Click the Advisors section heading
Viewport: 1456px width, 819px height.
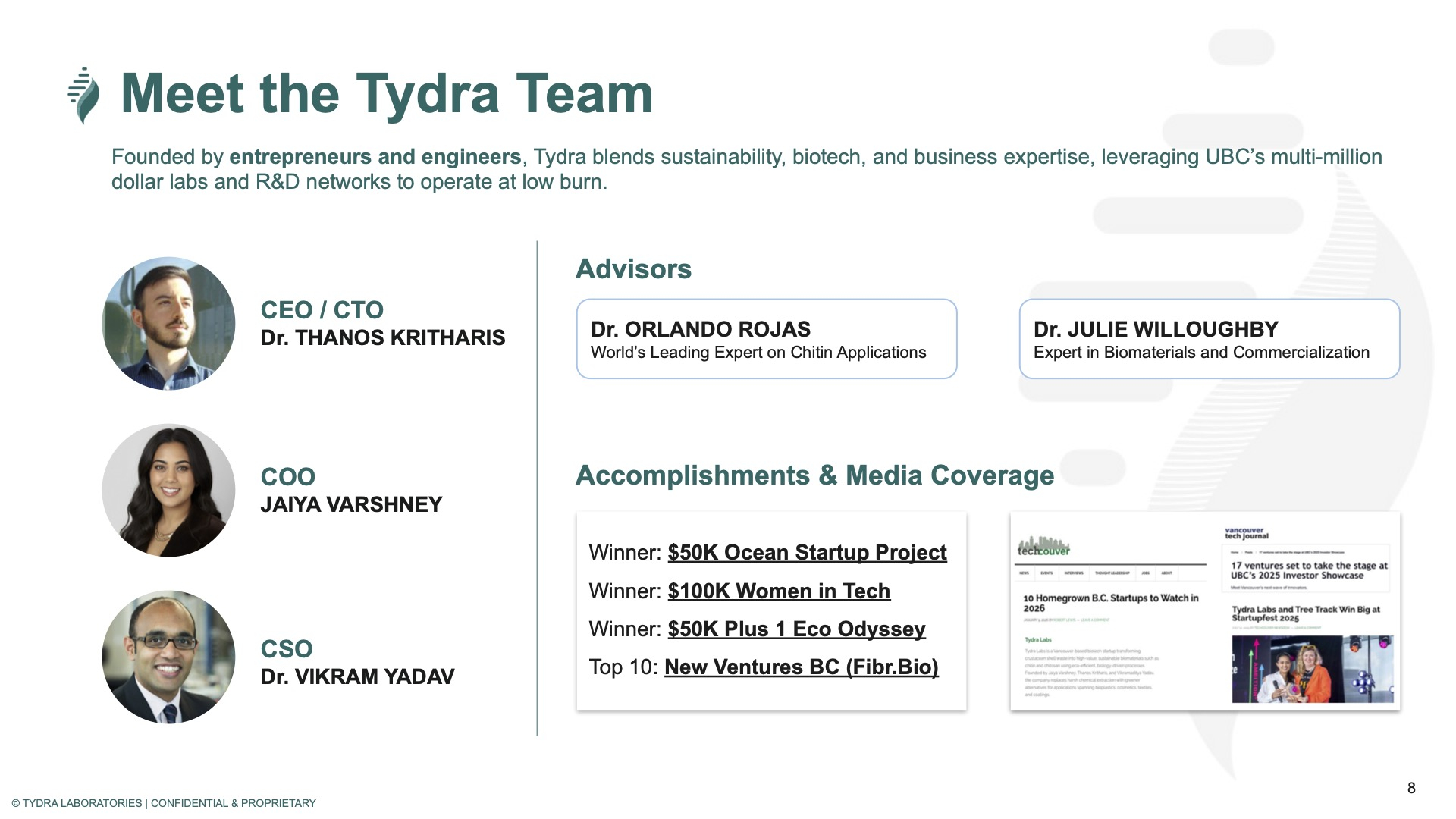click(x=633, y=269)
